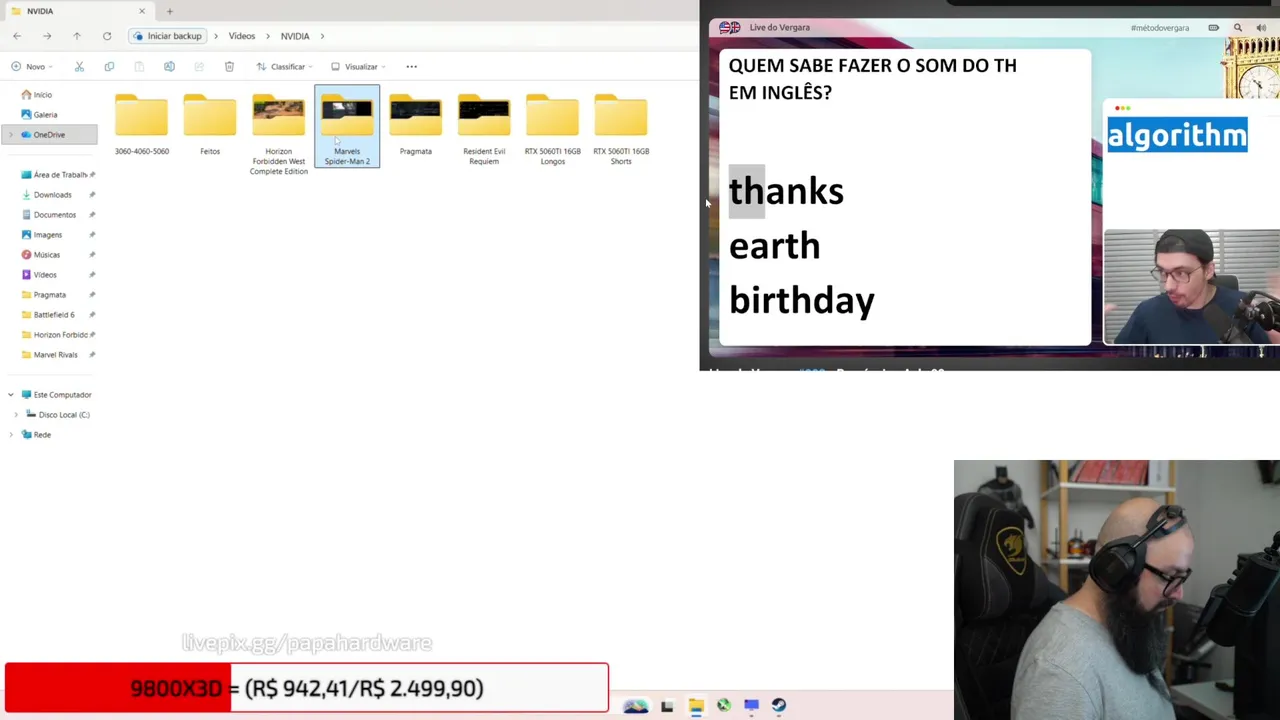Open the Classificar sort dropdown
1280x720 pixels.
pyautogui.click(x=284, y=67)
